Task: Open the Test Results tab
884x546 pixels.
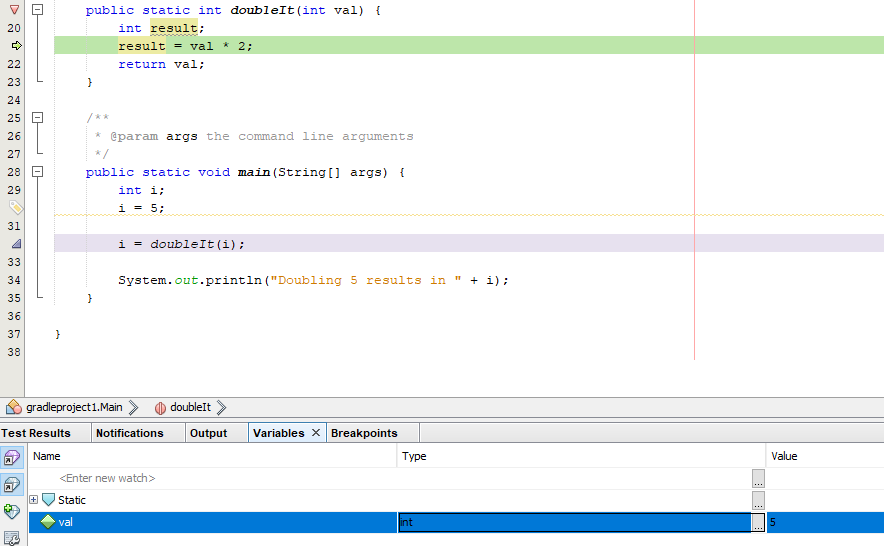Action: [x=37, y=433]
